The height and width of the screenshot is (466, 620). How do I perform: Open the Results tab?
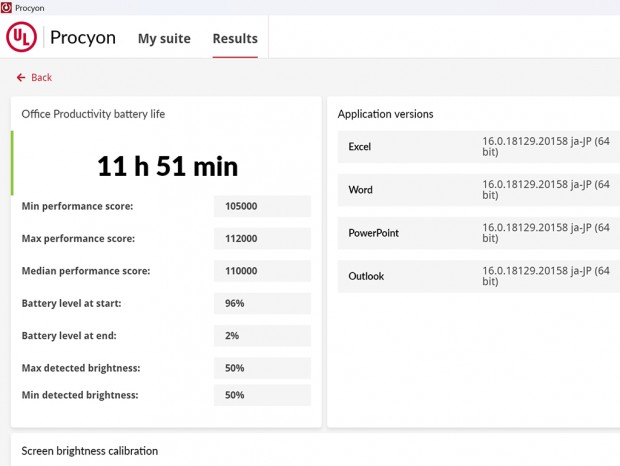pyautogui.click(x=235, y=39)
